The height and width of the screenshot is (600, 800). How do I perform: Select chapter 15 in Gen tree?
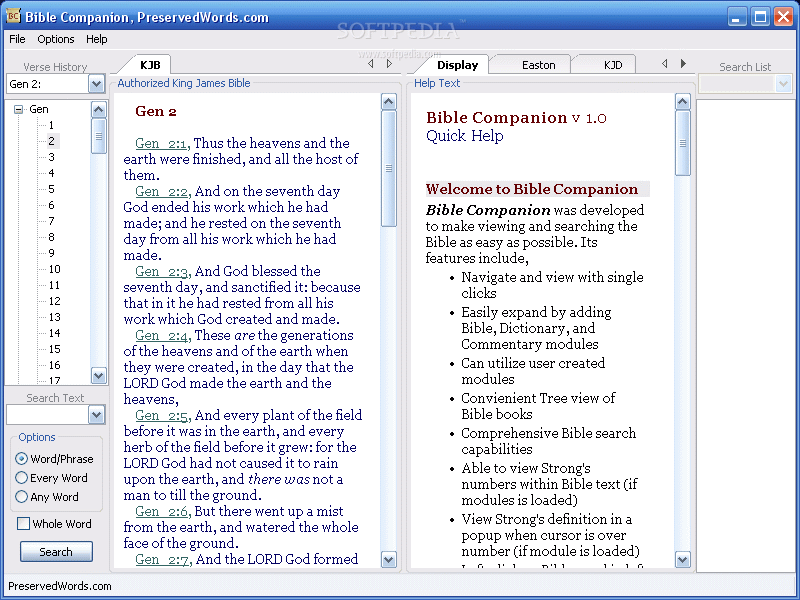pos(55,349)
